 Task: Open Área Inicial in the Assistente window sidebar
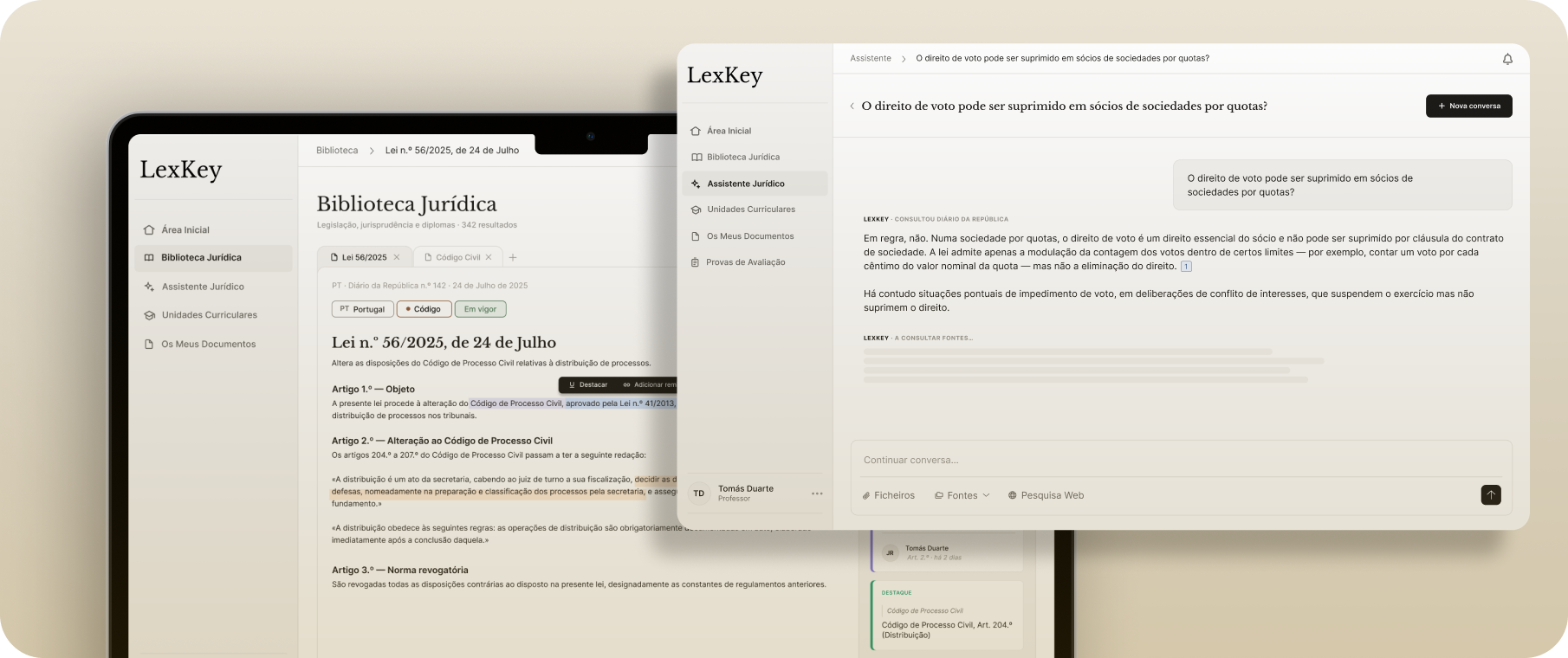pyautogui.click(x=755, y=131)
